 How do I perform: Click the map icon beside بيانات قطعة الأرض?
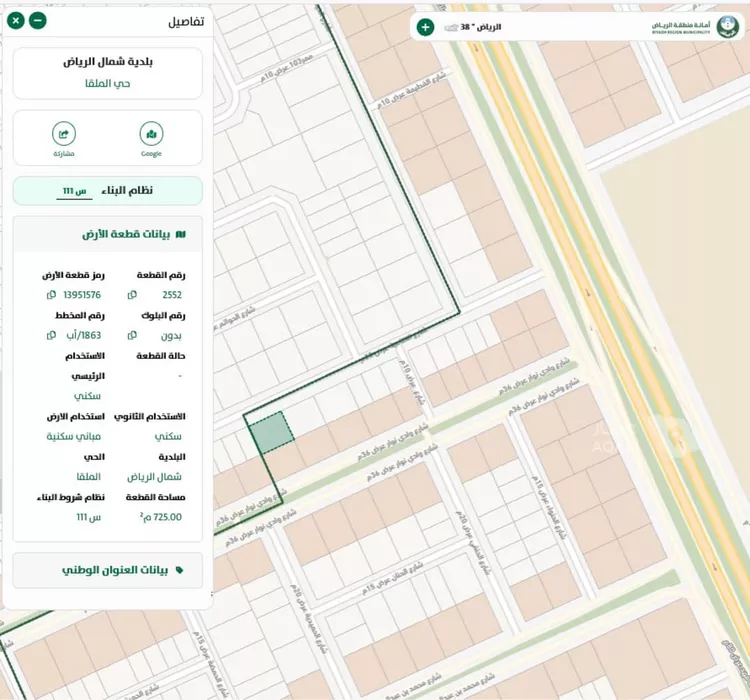(x=181, y=234)
